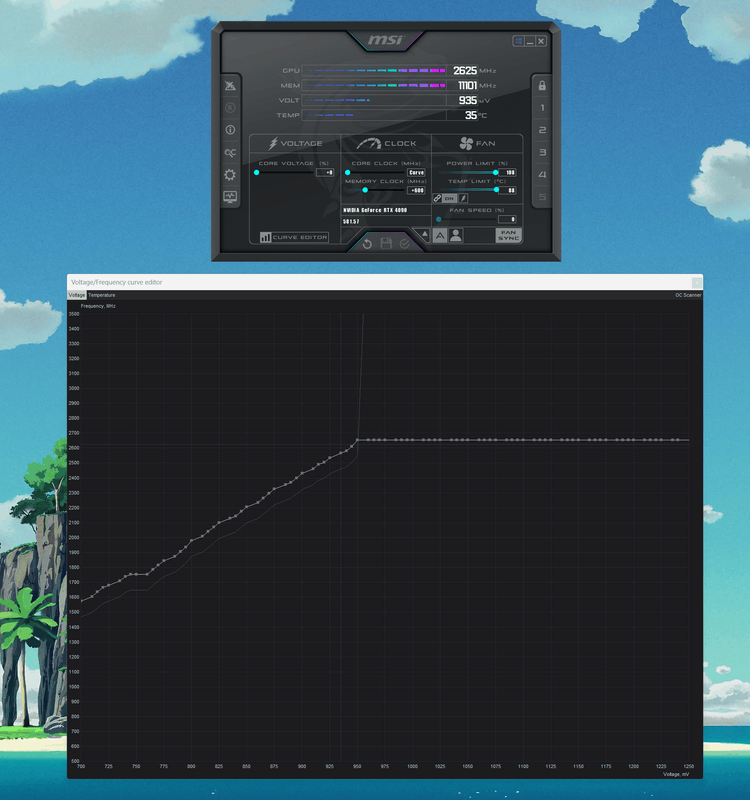Click the Memory Clock slider handle
The height and width of the screenshot is (800, 750).
click(365, 190)
